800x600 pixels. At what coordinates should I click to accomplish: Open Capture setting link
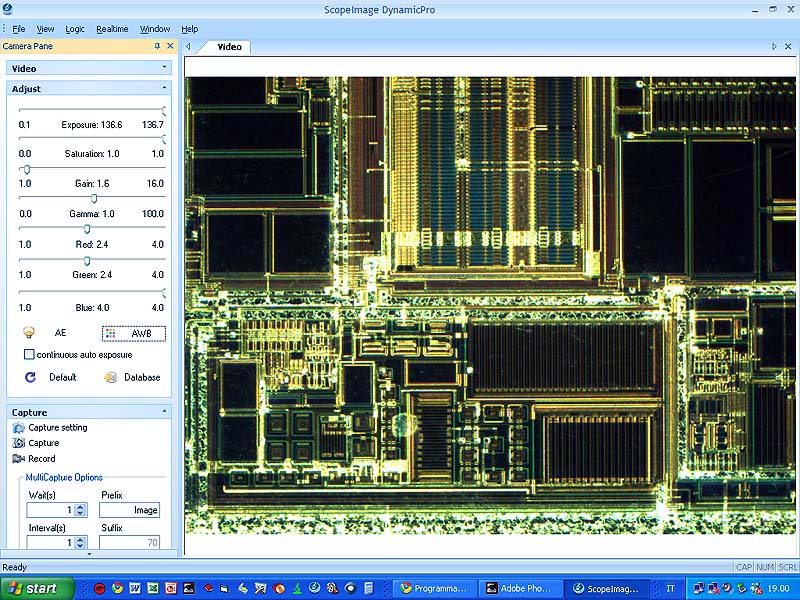58,428
